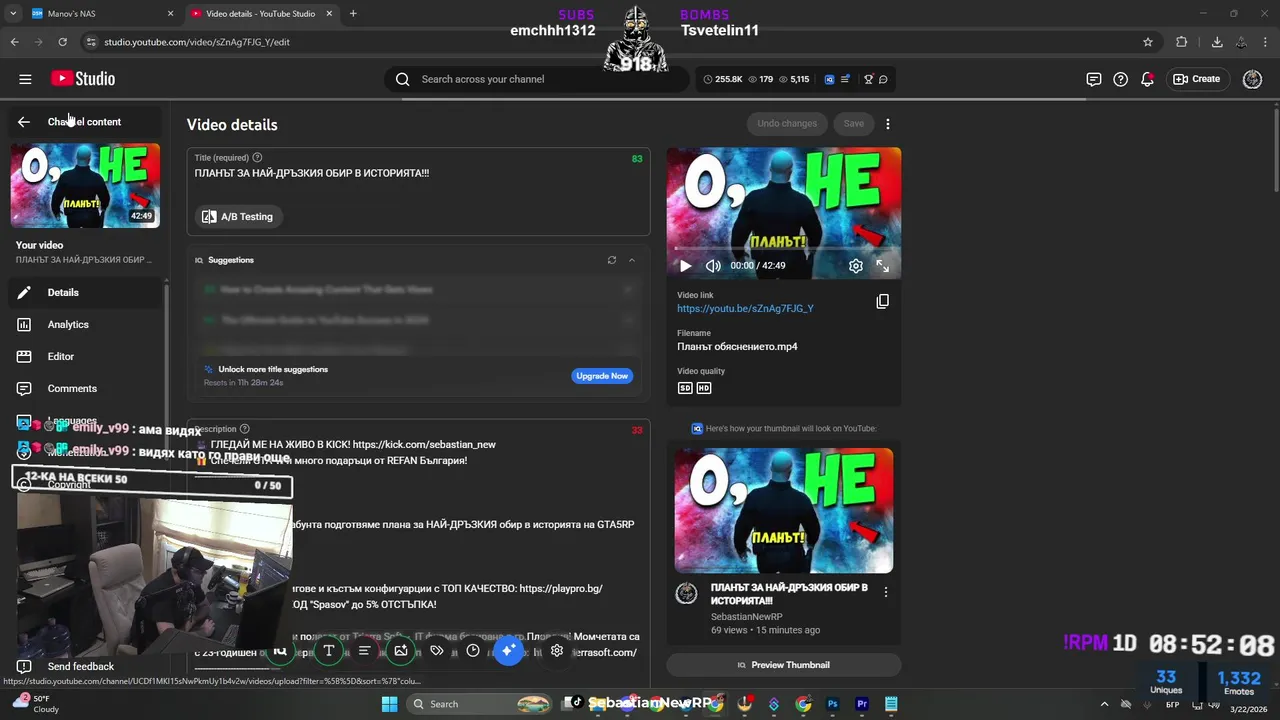Click the HD video quality badge
Screen dimensions: 1280x720
pyautogui.click(x=704, y=388)
